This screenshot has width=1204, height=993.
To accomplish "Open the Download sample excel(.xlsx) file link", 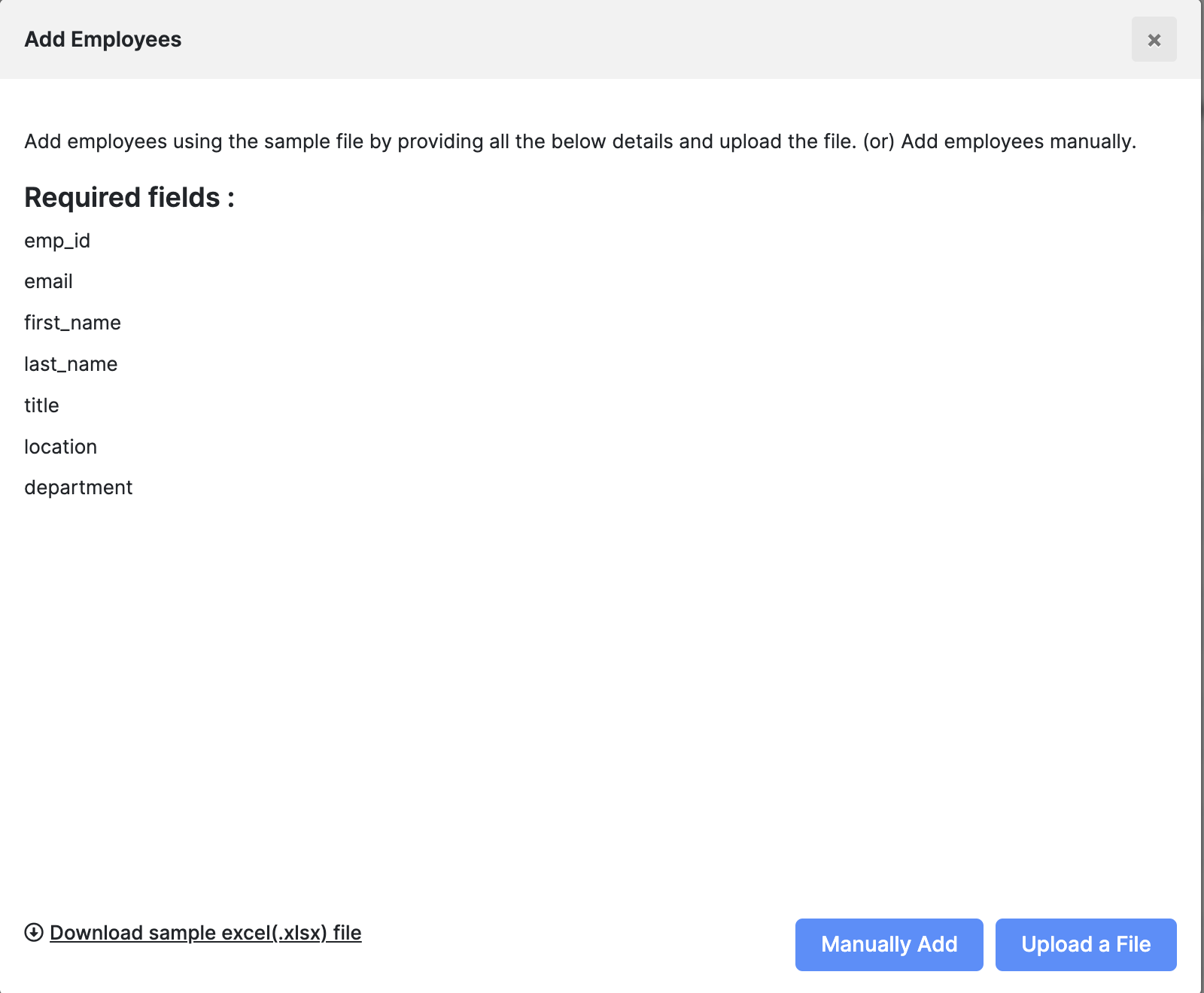I will pyautogui.click(x=205, y=933).
